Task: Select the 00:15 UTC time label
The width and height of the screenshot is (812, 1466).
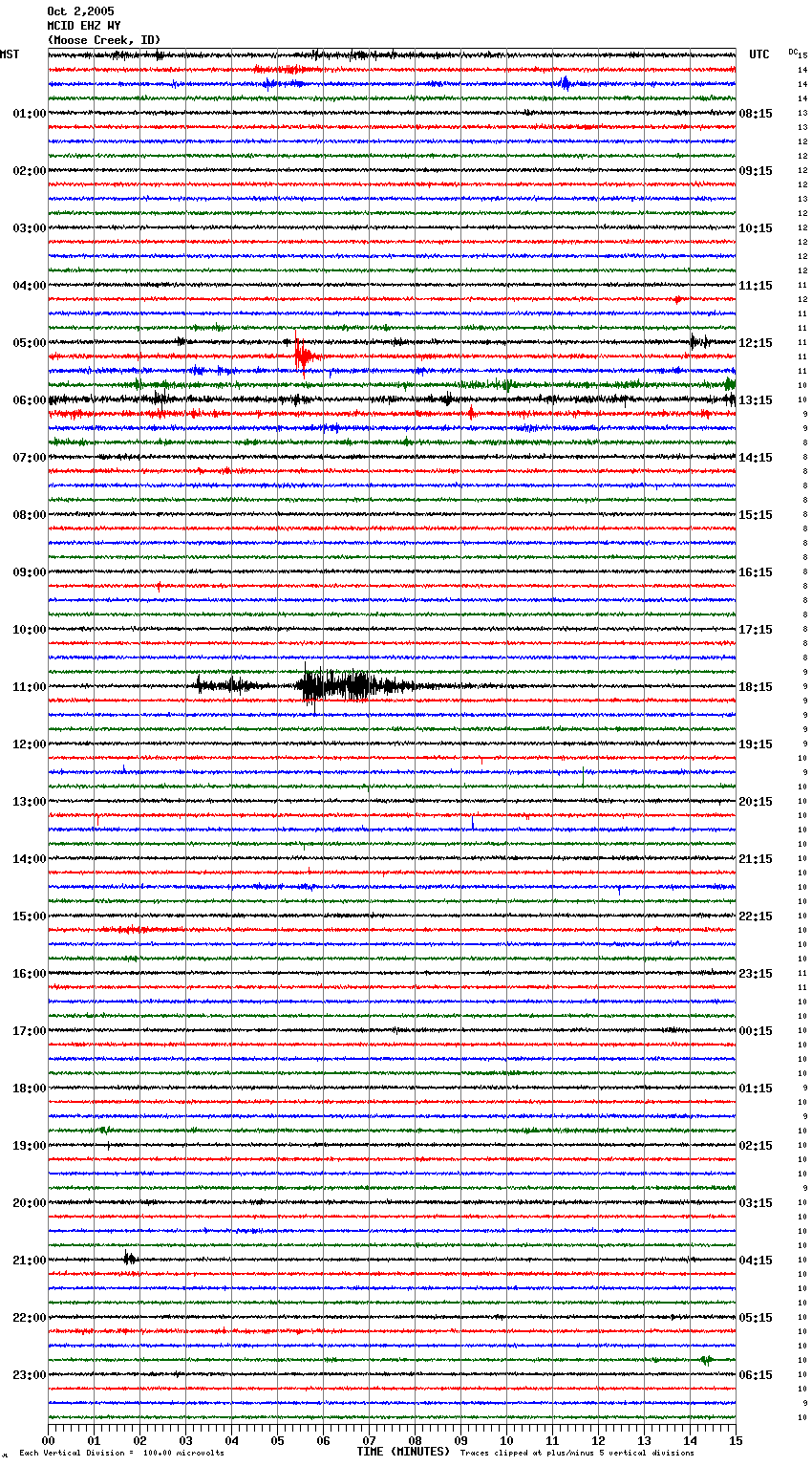Action: (755, 1031)
